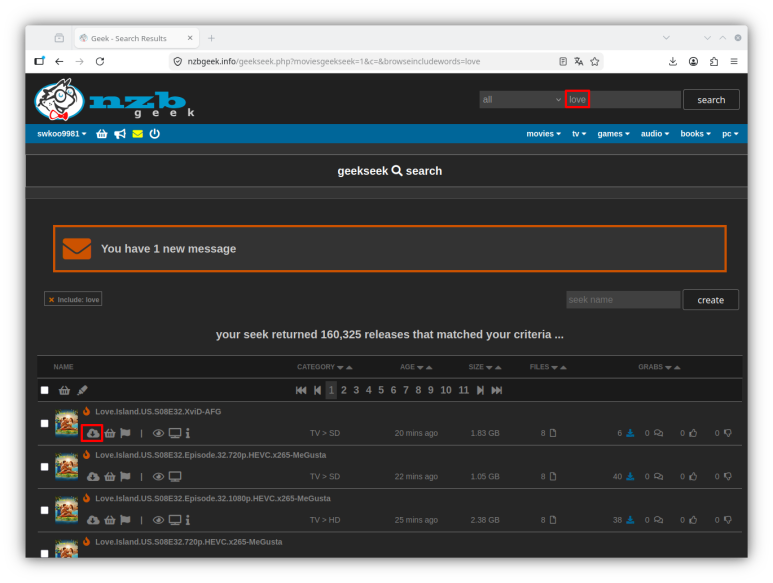Expand the pc menu
773x583 pixels.
(730, 134)
